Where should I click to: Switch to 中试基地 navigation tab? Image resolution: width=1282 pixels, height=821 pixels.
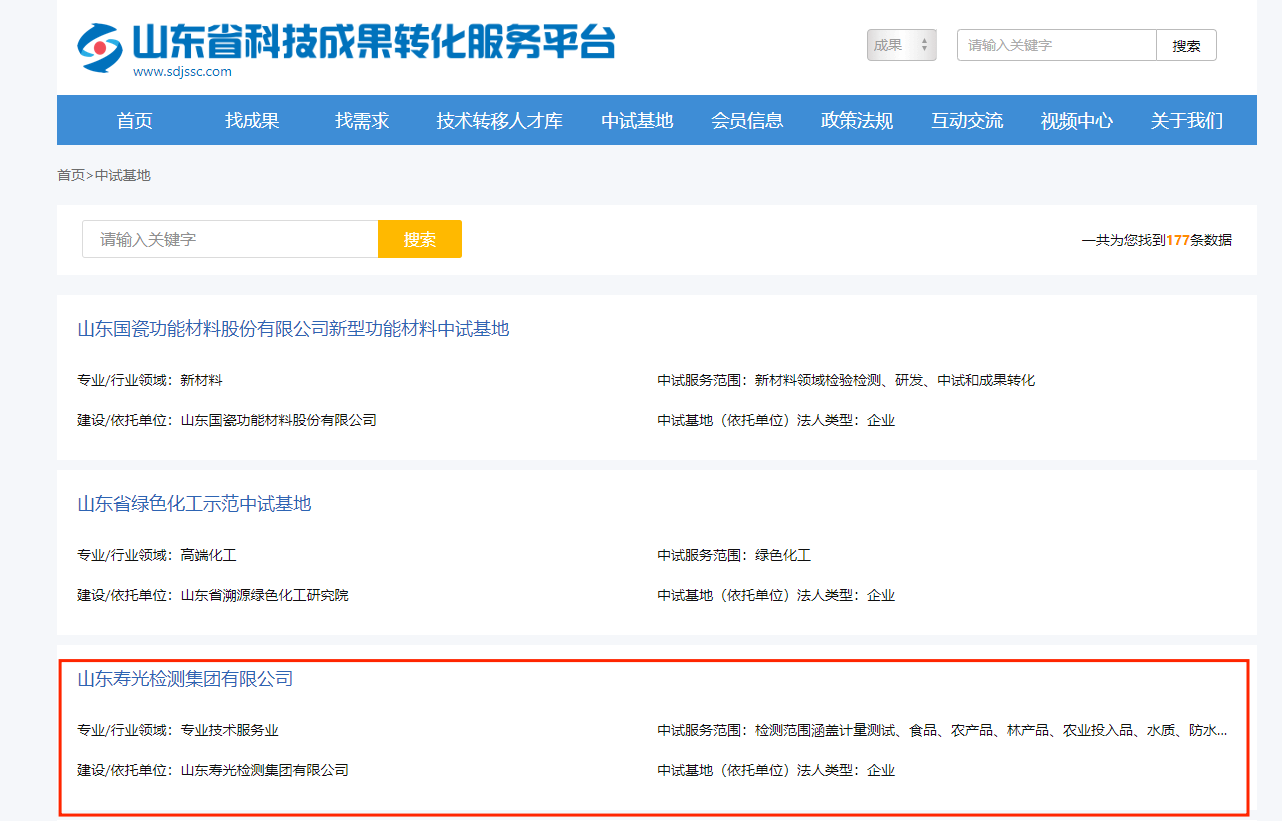(637, 121)
